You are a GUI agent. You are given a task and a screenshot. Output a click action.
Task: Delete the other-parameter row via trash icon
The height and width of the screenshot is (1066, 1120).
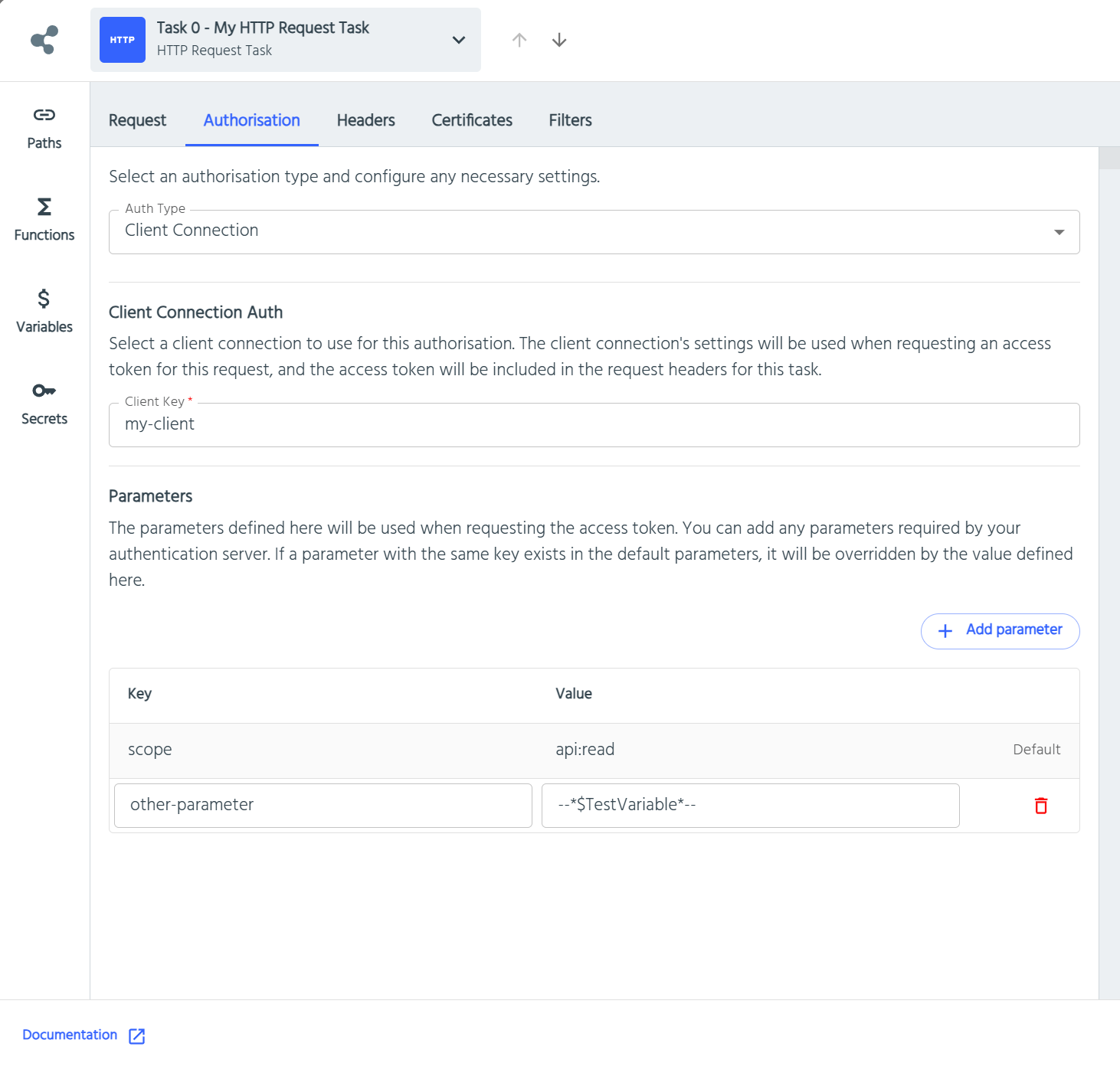1040,805
